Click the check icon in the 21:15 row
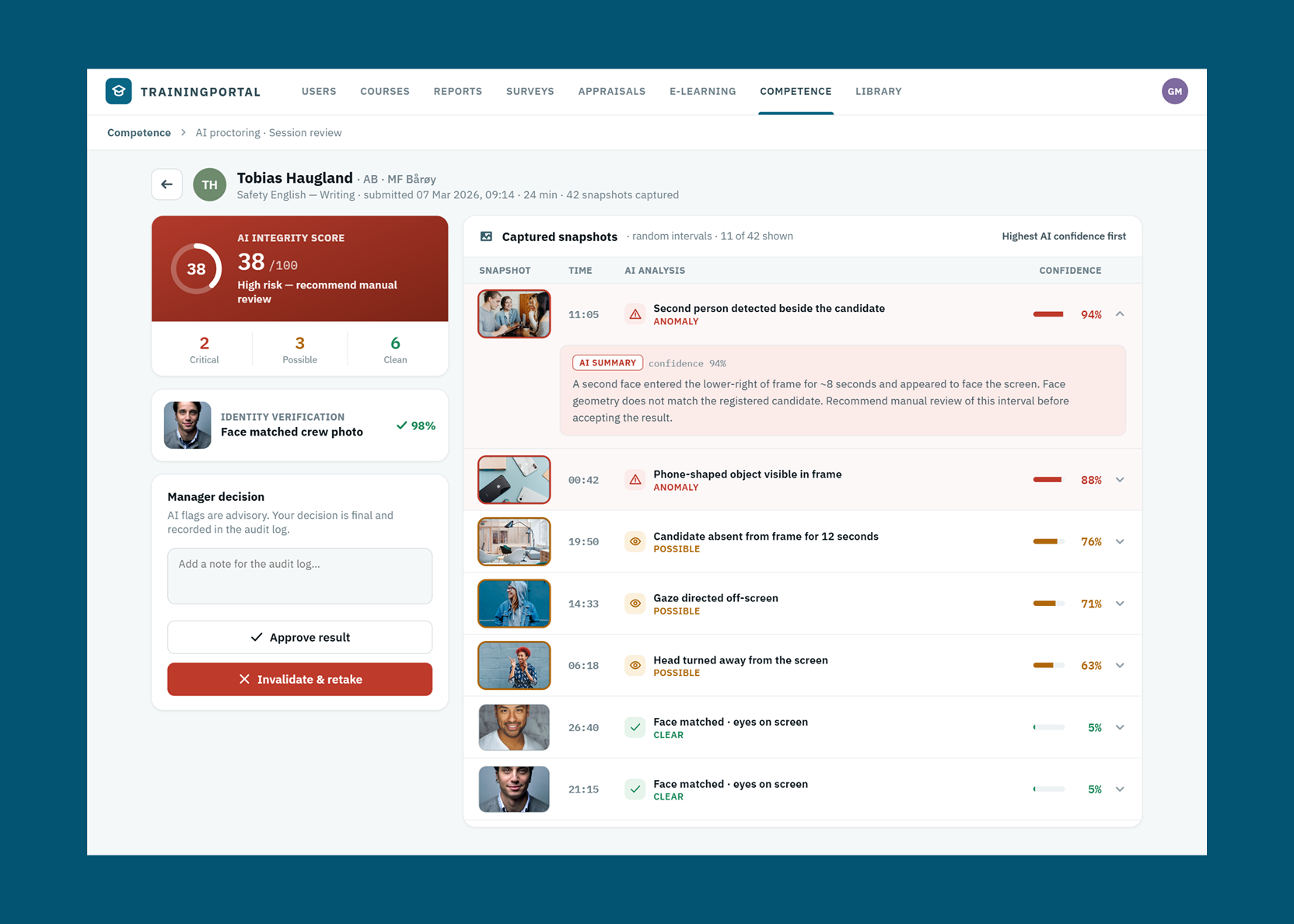 (x=635, y=789)
